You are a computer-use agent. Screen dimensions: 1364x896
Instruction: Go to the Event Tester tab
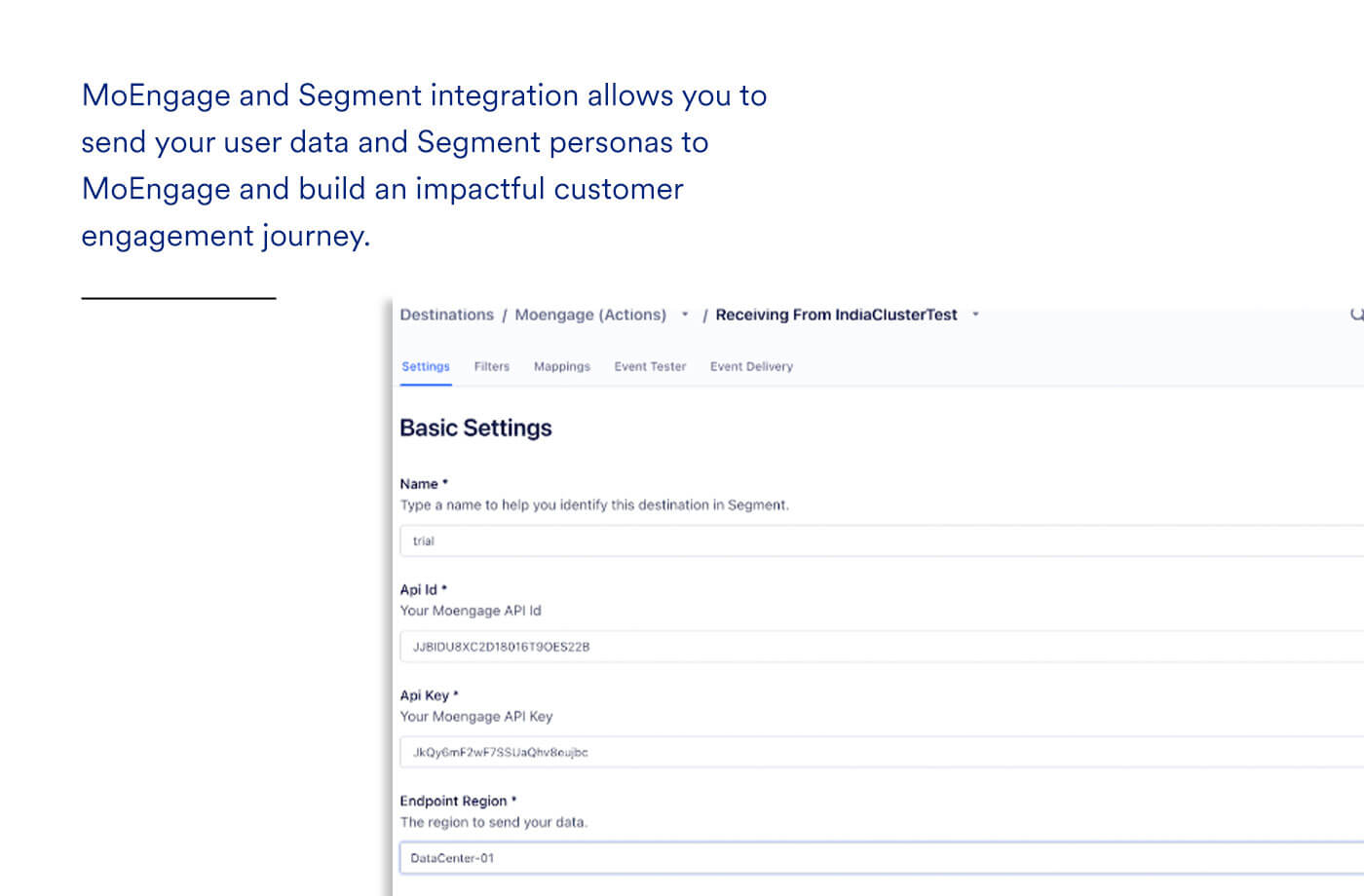tap(650, 366)
